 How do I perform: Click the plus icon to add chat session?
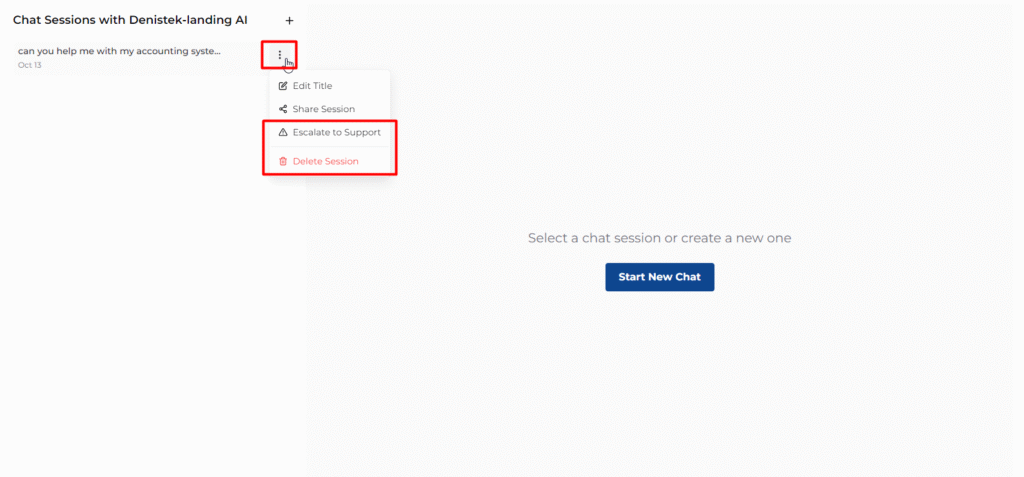289,20
